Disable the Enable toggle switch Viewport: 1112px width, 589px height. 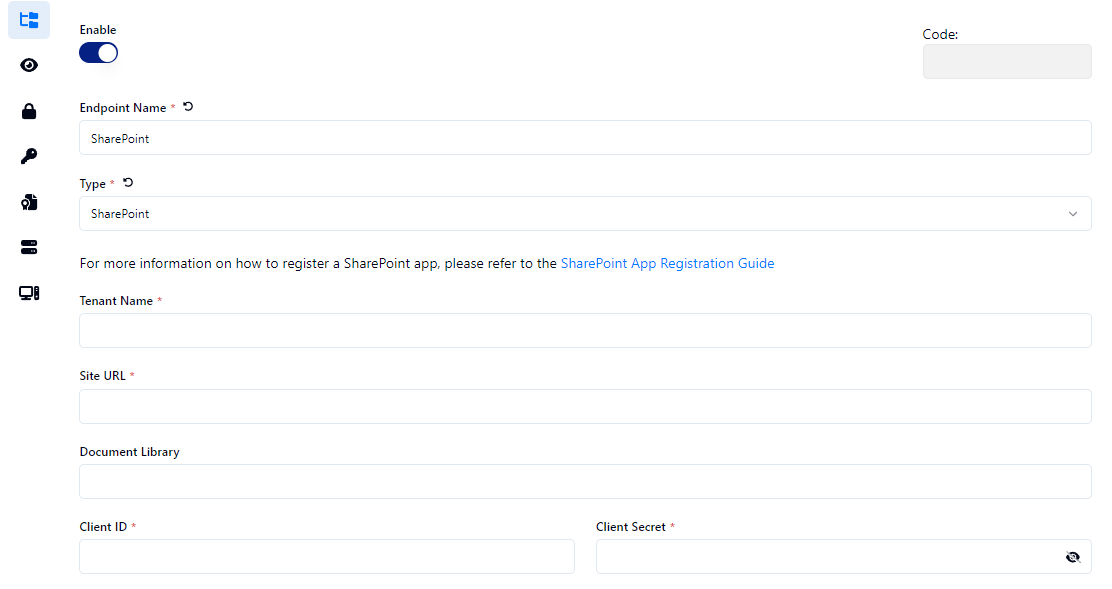pyautogui.click(x=98, y=53)
